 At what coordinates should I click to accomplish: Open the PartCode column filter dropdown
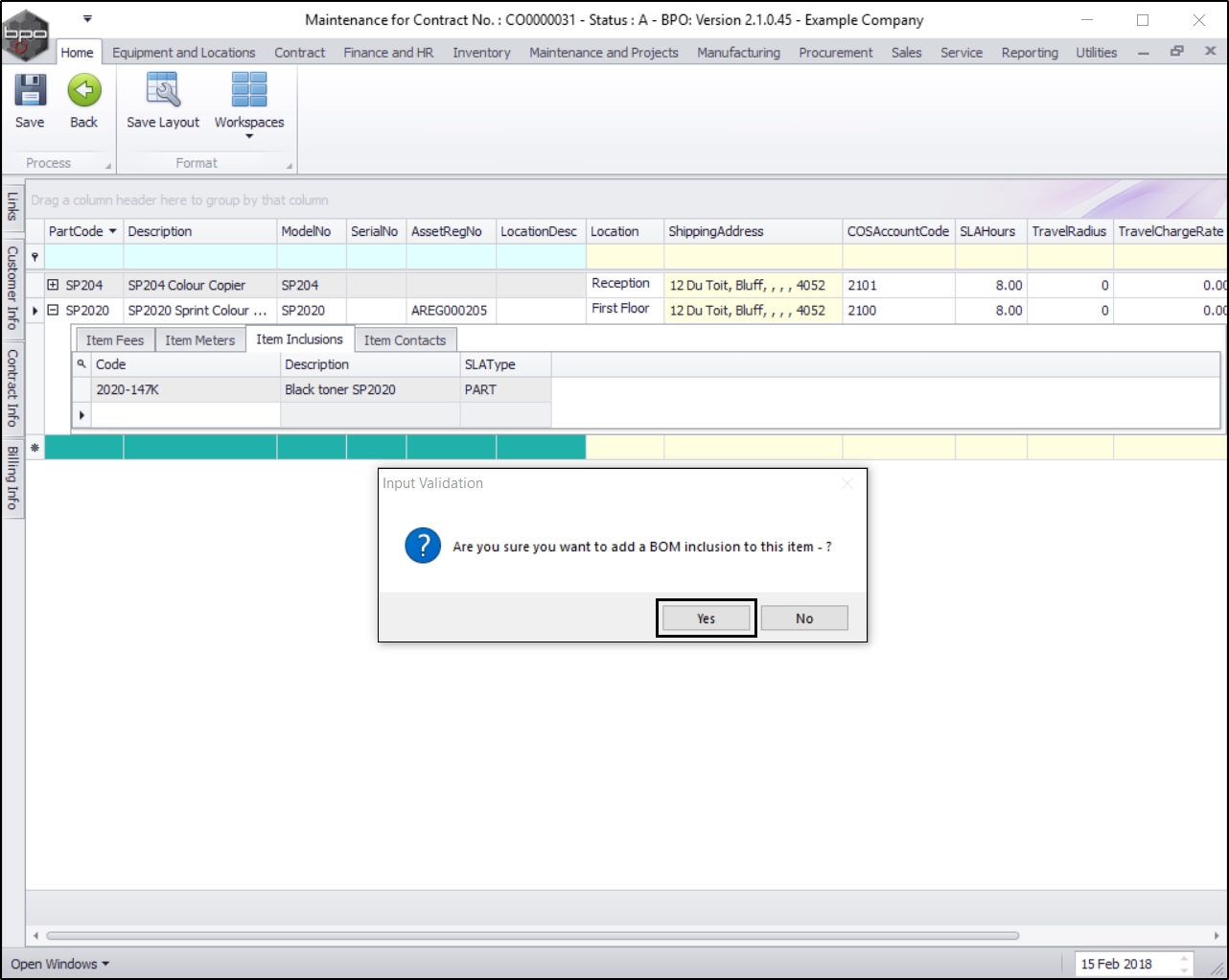click(x=113, y=231)
